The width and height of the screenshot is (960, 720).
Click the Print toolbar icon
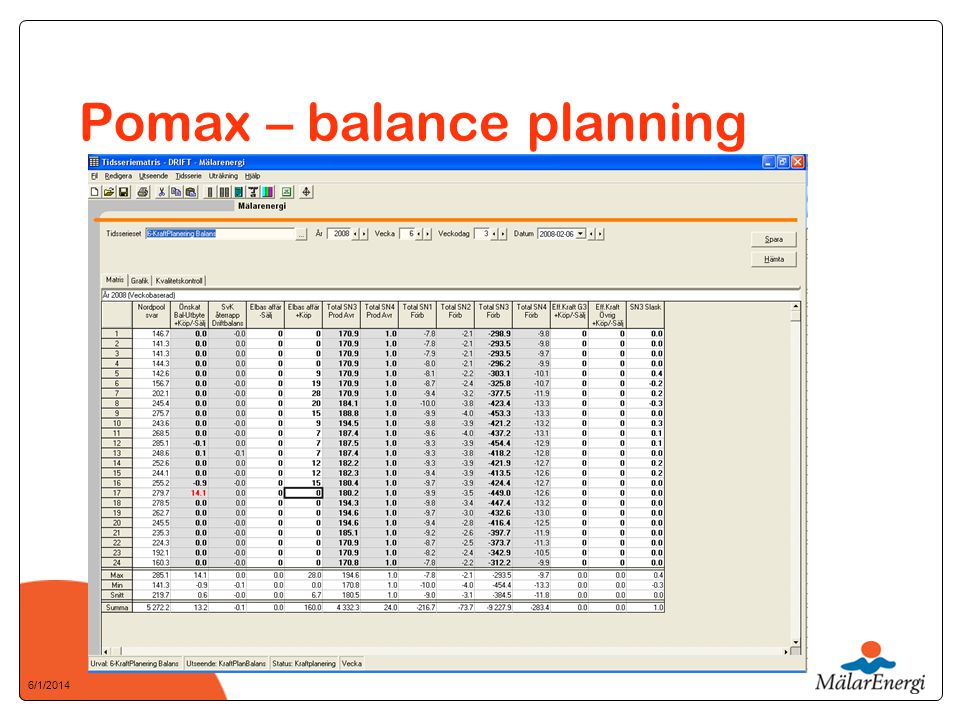click(x=143, y=192)
